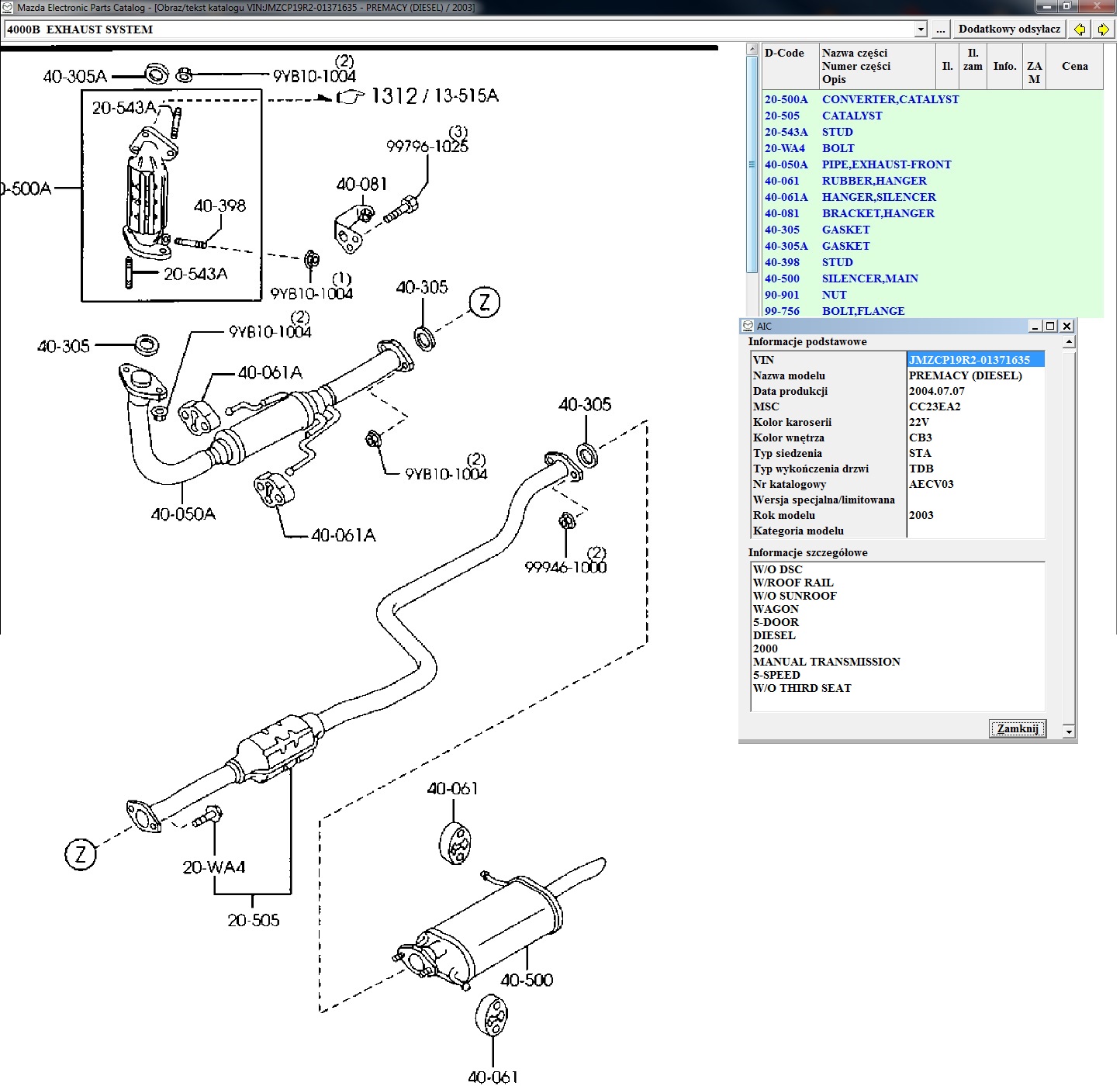Viewport: 1120px width, 1086px height.
Task: Click the Cena column header
Action: (x=1074, y=67)
